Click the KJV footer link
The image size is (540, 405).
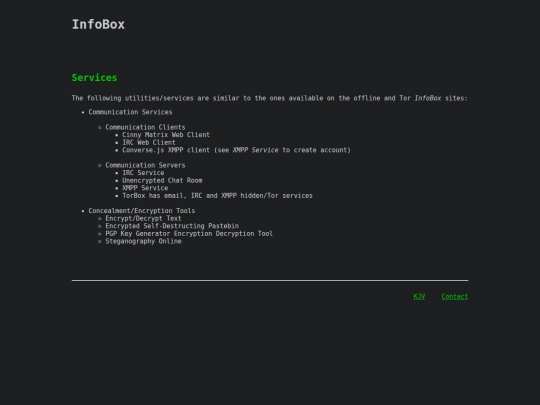point(419,297)
